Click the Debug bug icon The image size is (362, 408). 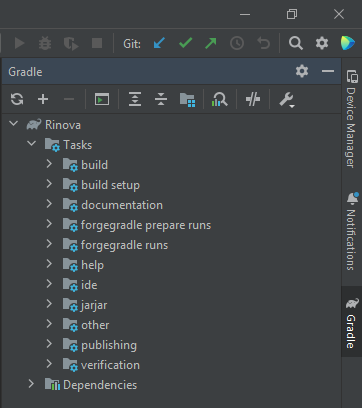coord(45,43)
